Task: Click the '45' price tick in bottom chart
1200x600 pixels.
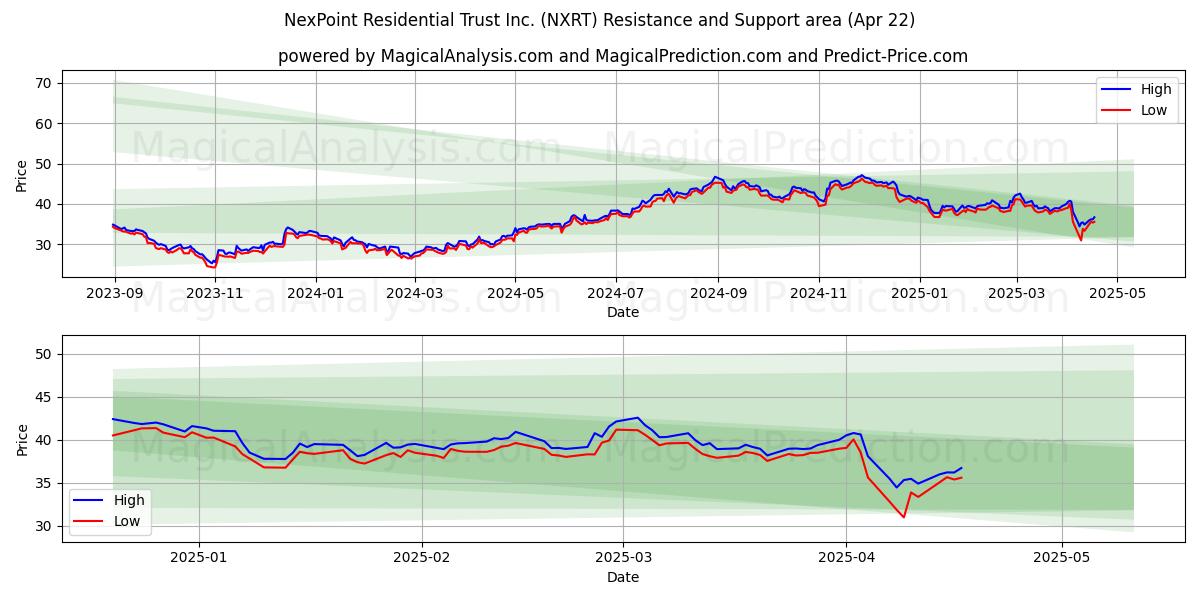Action: (x=44, y=397)
